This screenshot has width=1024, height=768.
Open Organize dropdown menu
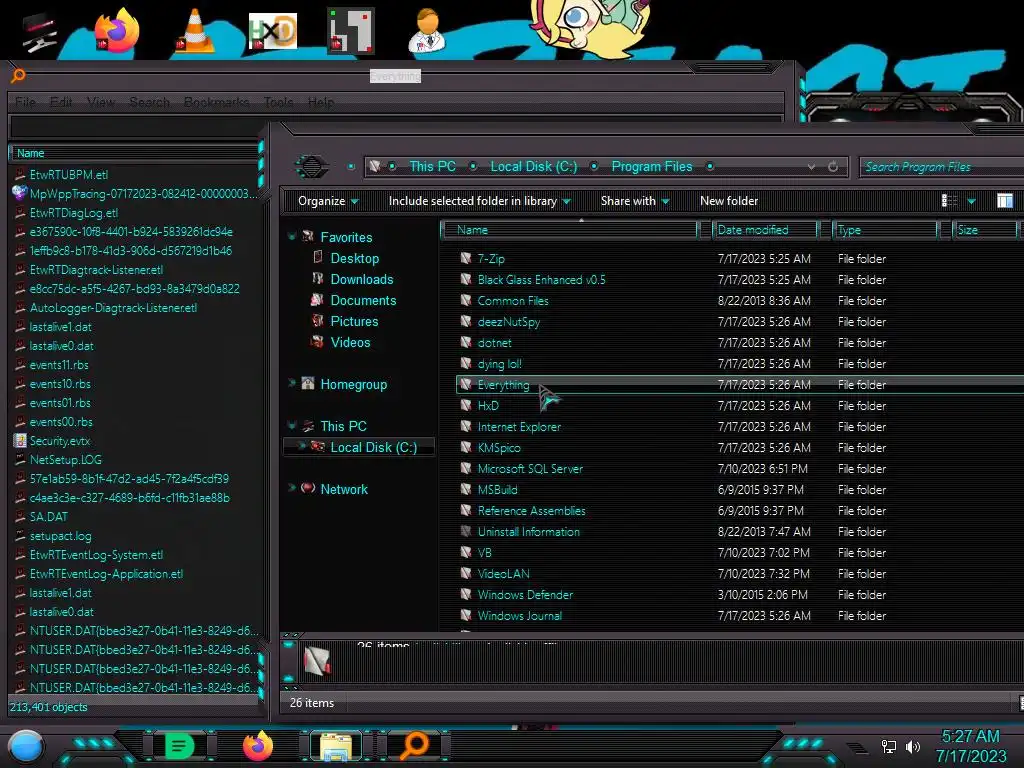click(x=328, y=200)
